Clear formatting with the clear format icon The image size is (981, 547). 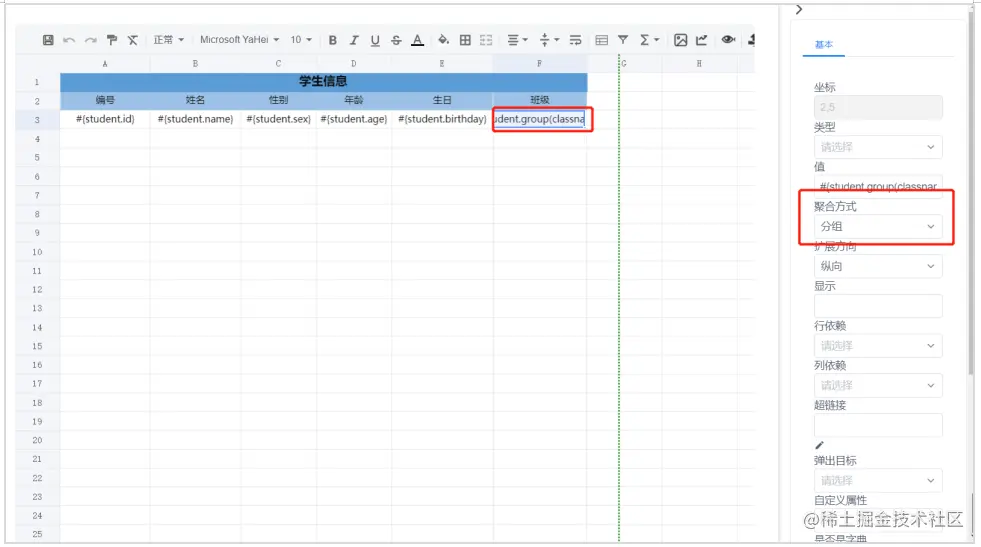133,40
